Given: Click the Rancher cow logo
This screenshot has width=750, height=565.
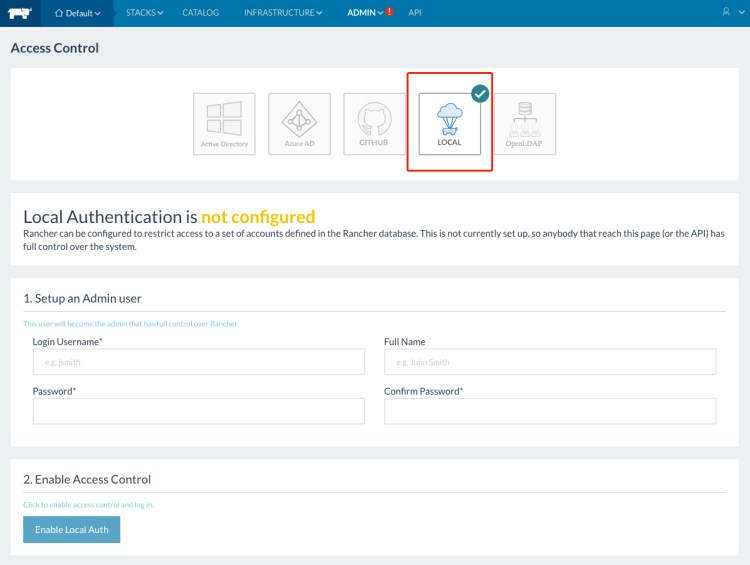Looking at the screenshot, I should point(20,13).
